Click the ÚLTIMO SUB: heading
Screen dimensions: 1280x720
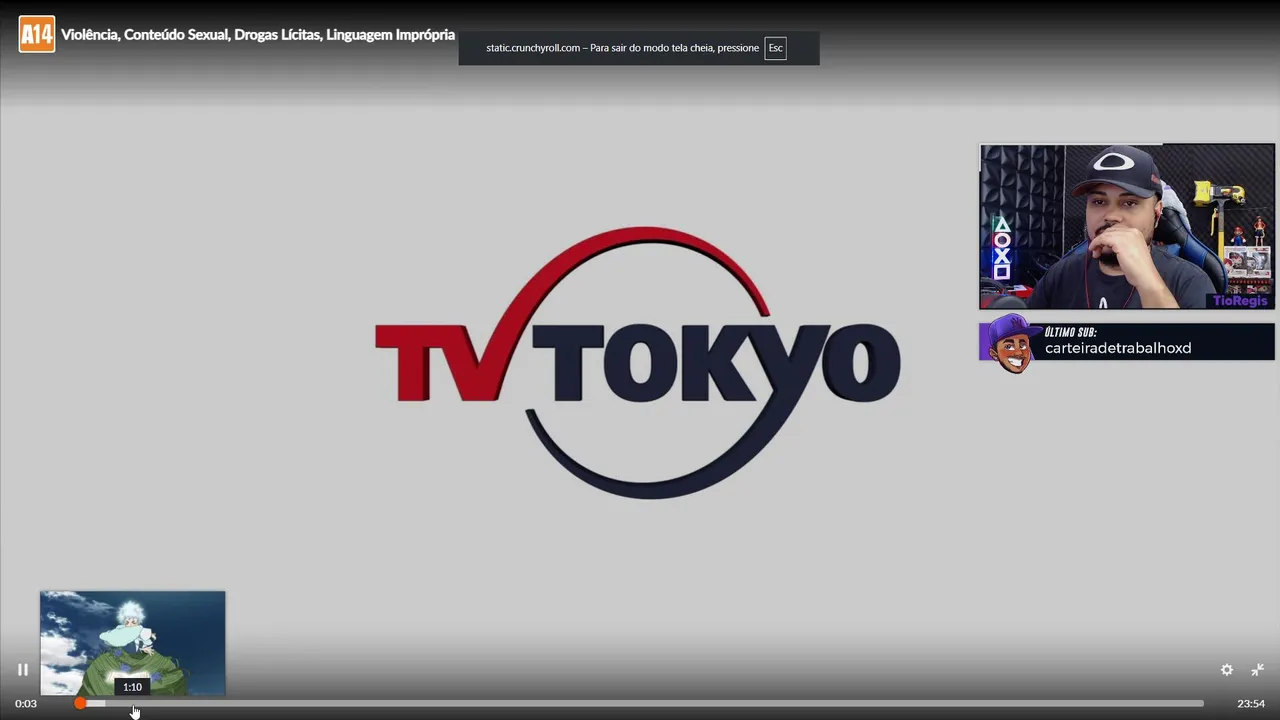[1071, 332]
